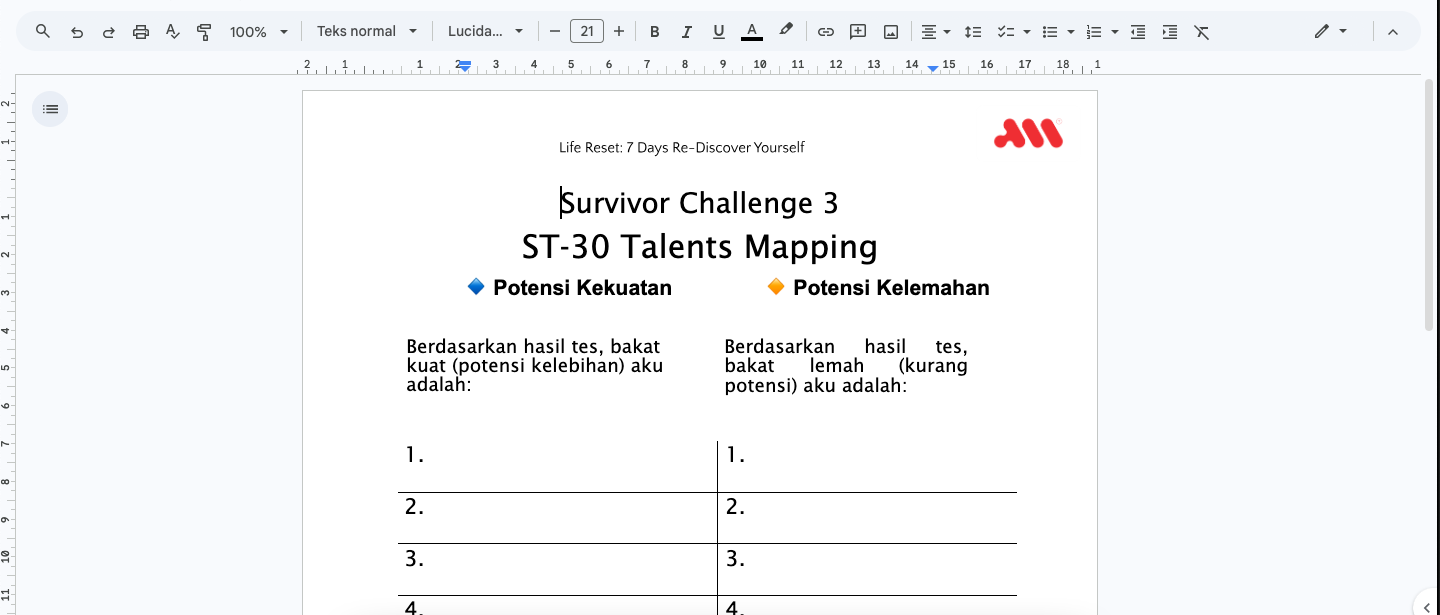Click the print icon

pyautogui.click(x=141, y=32)
